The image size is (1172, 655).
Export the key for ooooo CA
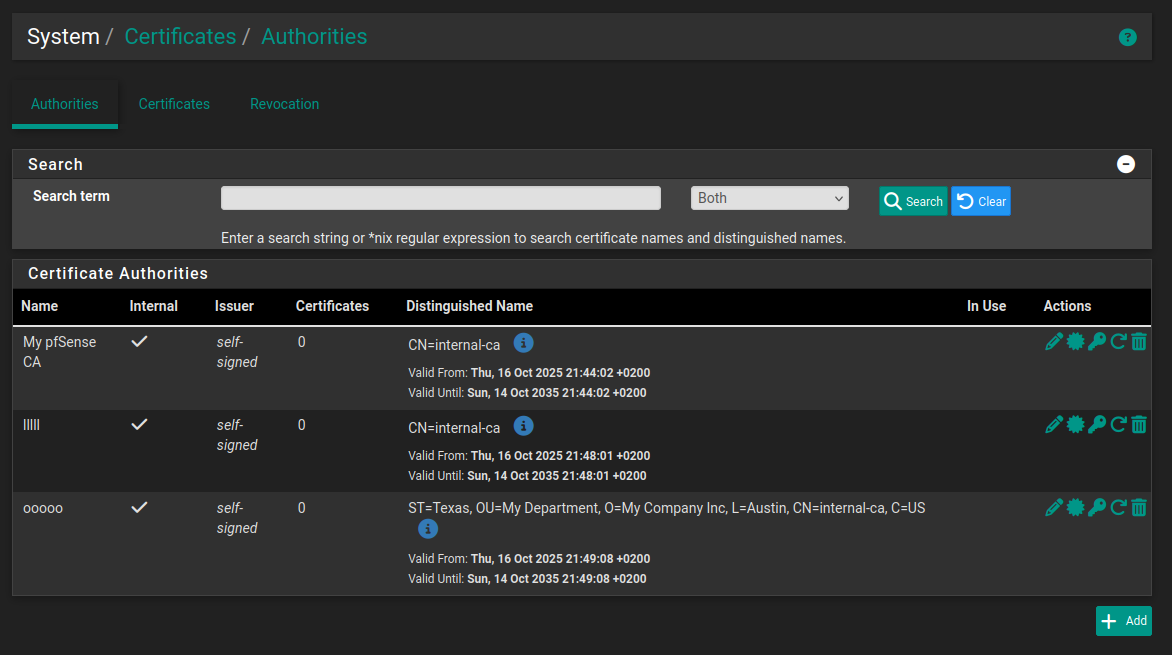tap(1097, 508)
